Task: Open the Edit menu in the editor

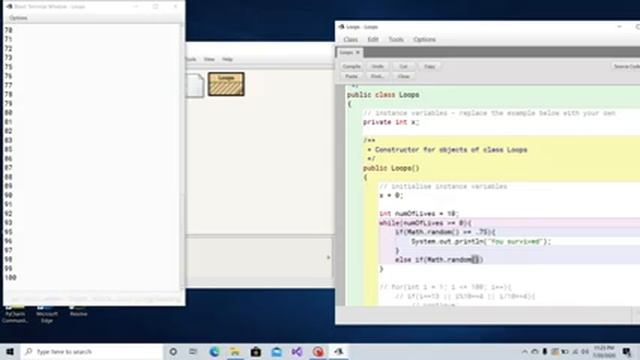Action: pyautogui.click(x=373, y=40)
